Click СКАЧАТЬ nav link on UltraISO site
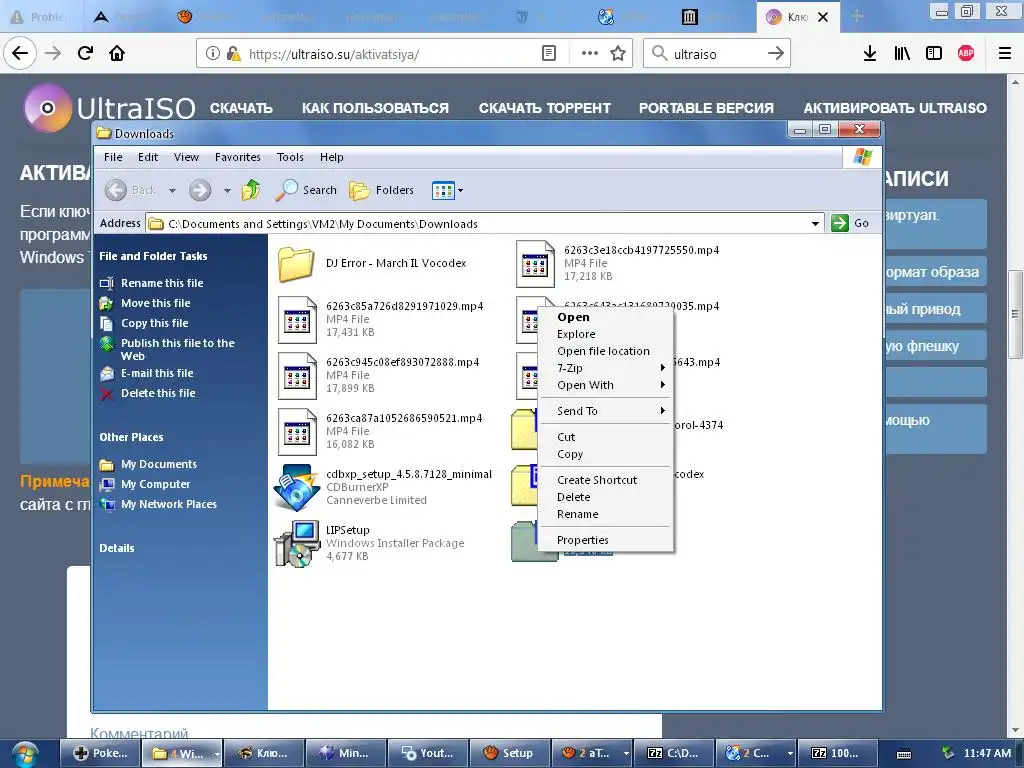 [x=241, y=108]
